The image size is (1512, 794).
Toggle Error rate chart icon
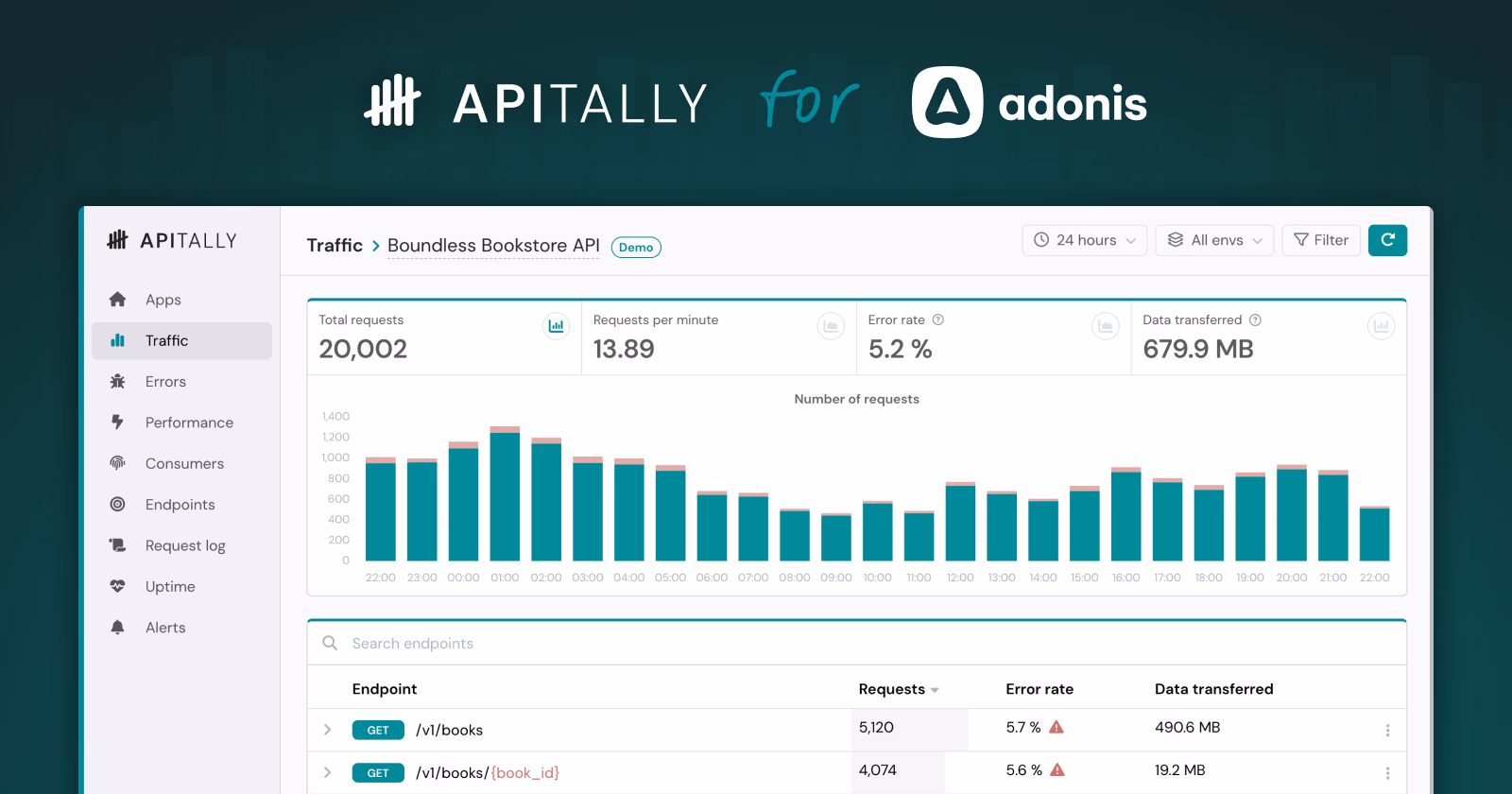pos(1106,326)
